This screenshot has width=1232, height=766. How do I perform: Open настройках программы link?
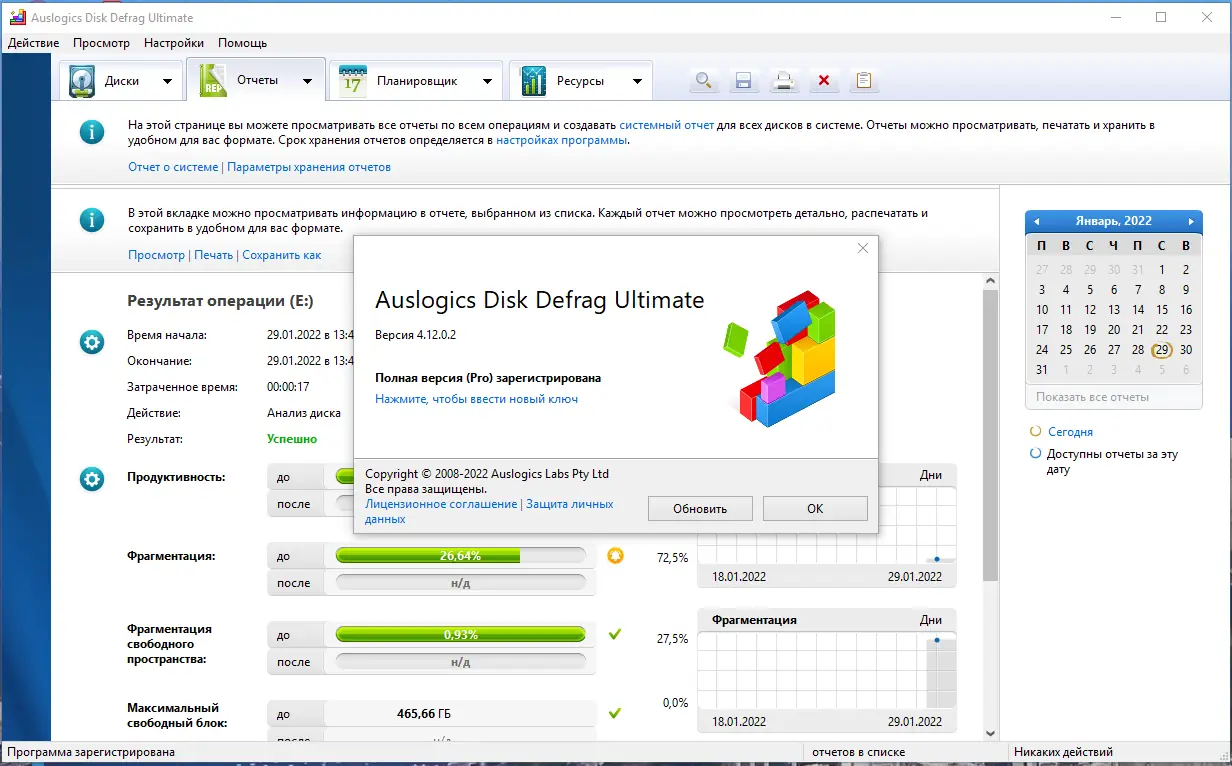coord(562,140)
